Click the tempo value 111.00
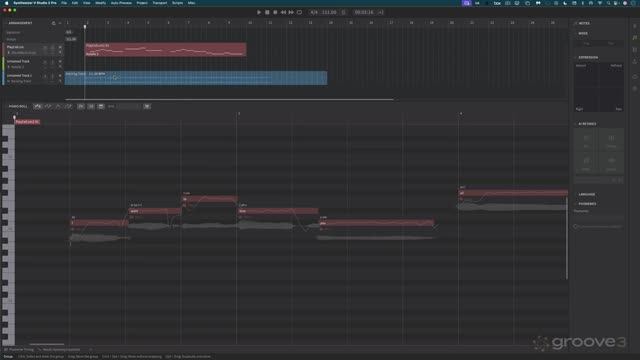640x360 pixels. click(329, 12)
